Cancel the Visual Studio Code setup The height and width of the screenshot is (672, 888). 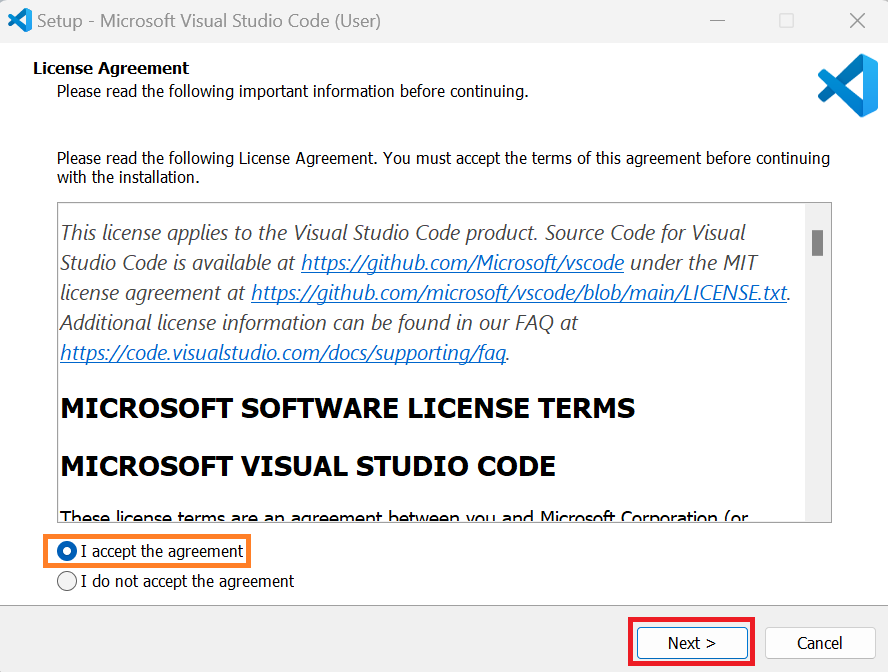coord(819,643)
